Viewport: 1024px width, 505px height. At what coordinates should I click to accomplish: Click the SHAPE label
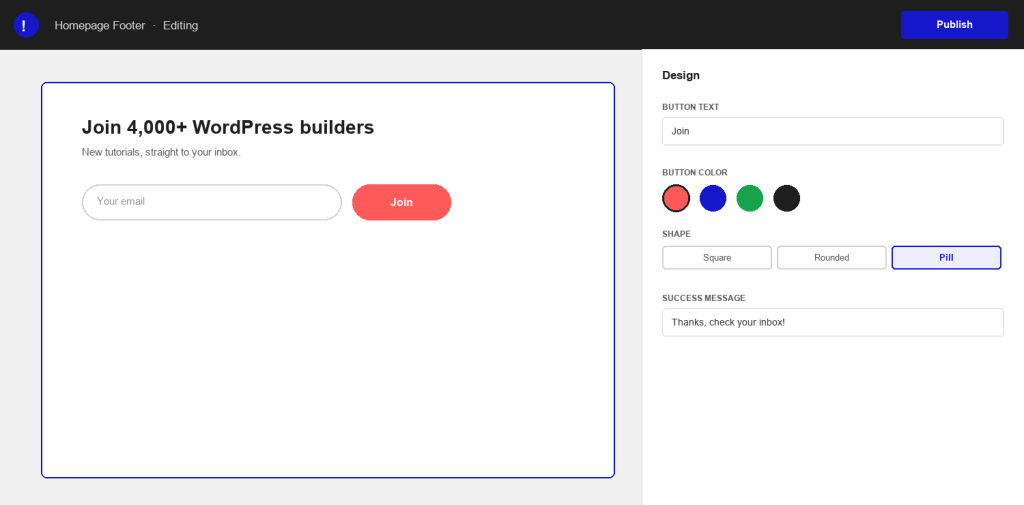pos(677,234)
